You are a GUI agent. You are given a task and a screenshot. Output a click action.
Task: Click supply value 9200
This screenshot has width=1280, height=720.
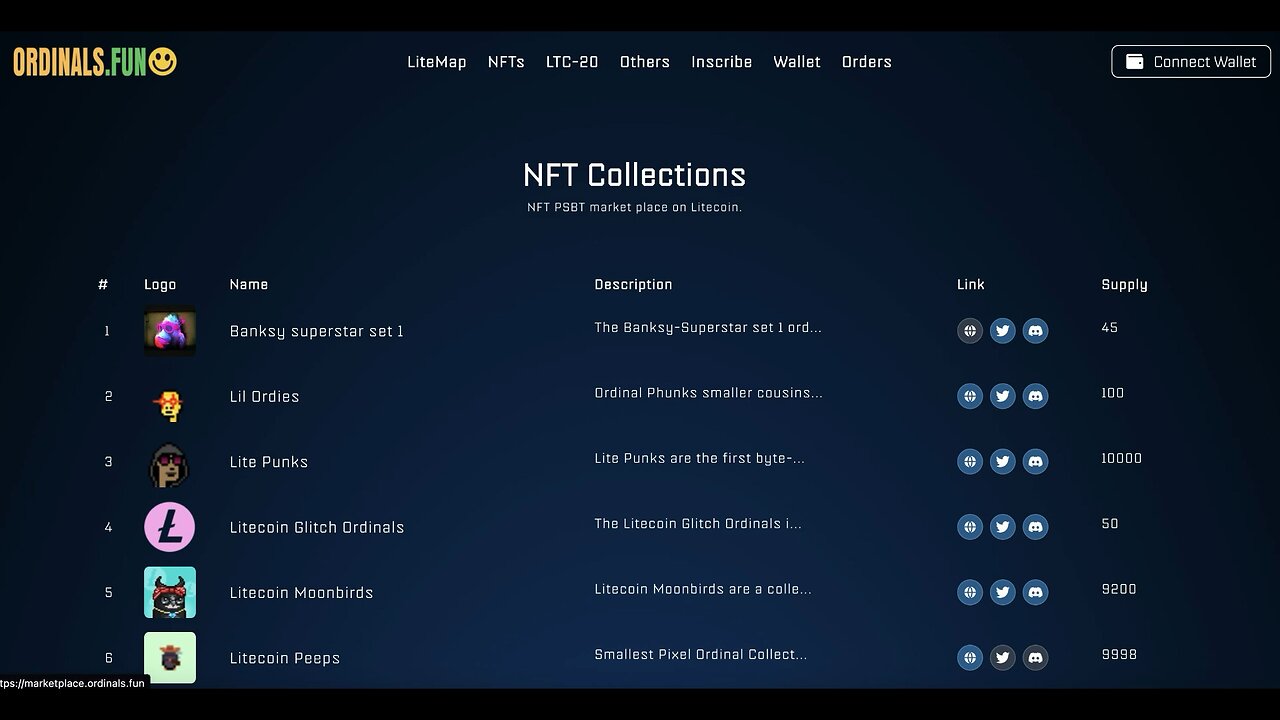[1119, 589]
